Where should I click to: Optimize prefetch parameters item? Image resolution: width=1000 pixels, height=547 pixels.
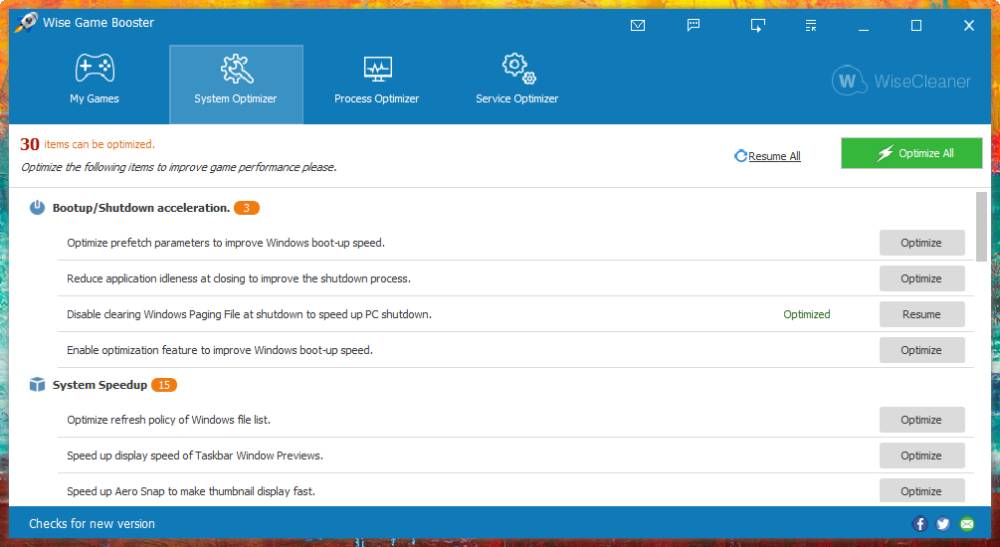coord(922,243)
